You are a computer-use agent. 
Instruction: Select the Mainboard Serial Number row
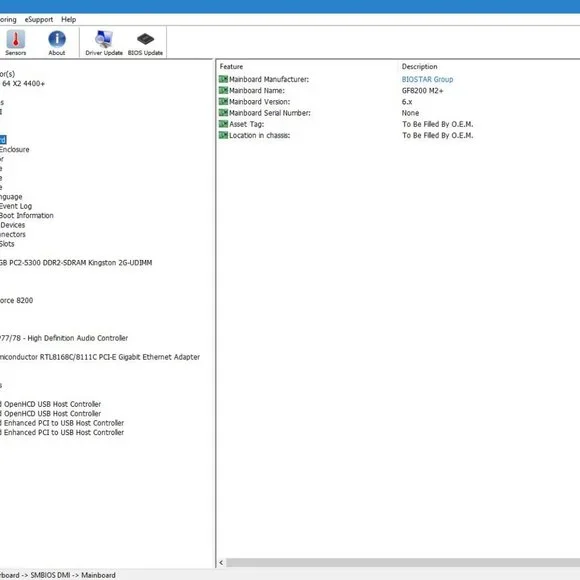tap(398, 113)
